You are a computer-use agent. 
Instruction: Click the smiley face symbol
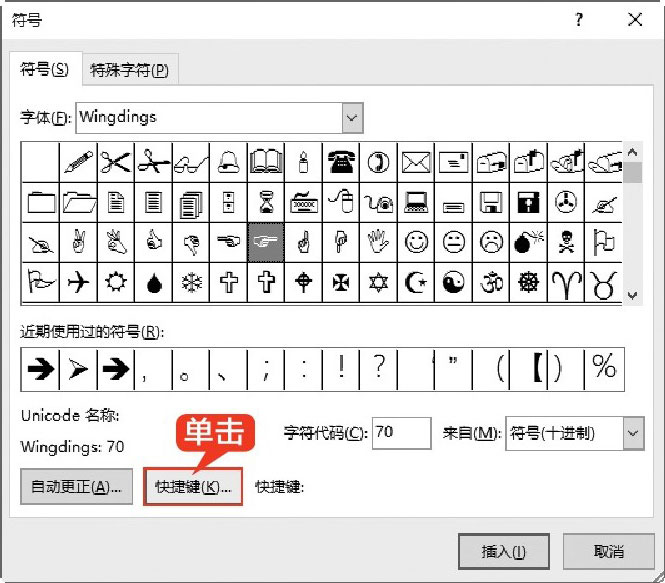[417, 242]
